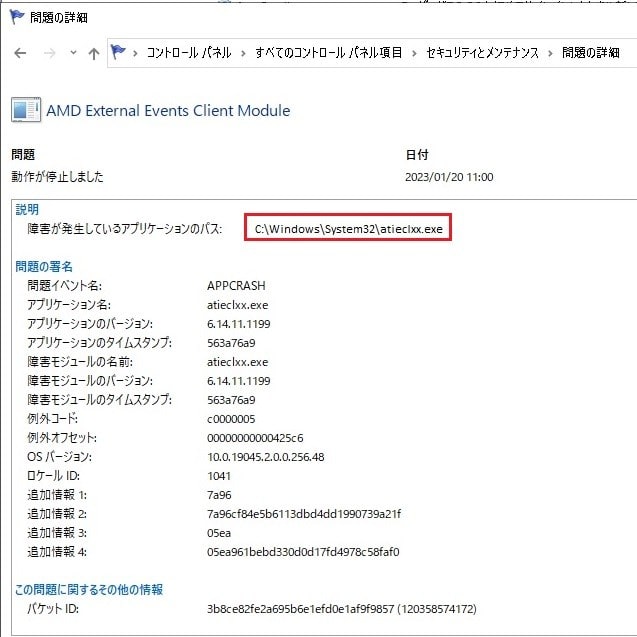
Task: Select exception code c0000005
Action: [231, 419]
